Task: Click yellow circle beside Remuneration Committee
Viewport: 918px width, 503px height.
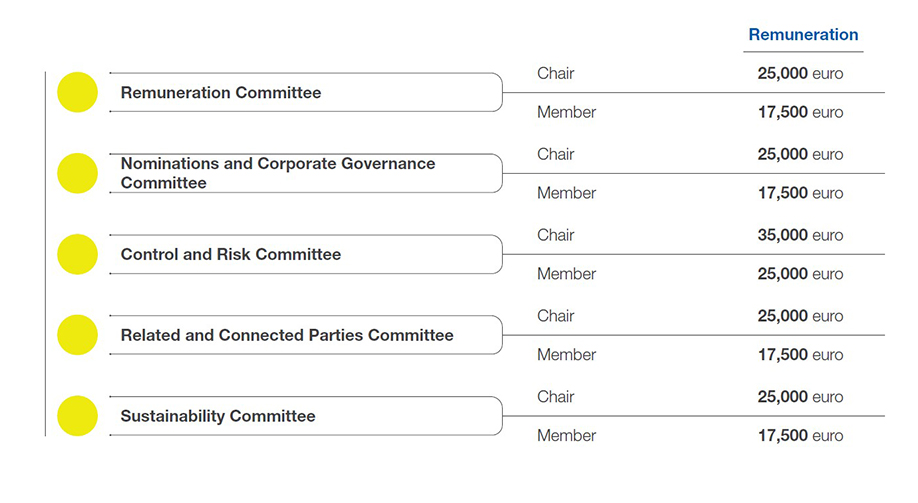Action: click(x=77, y=92)
